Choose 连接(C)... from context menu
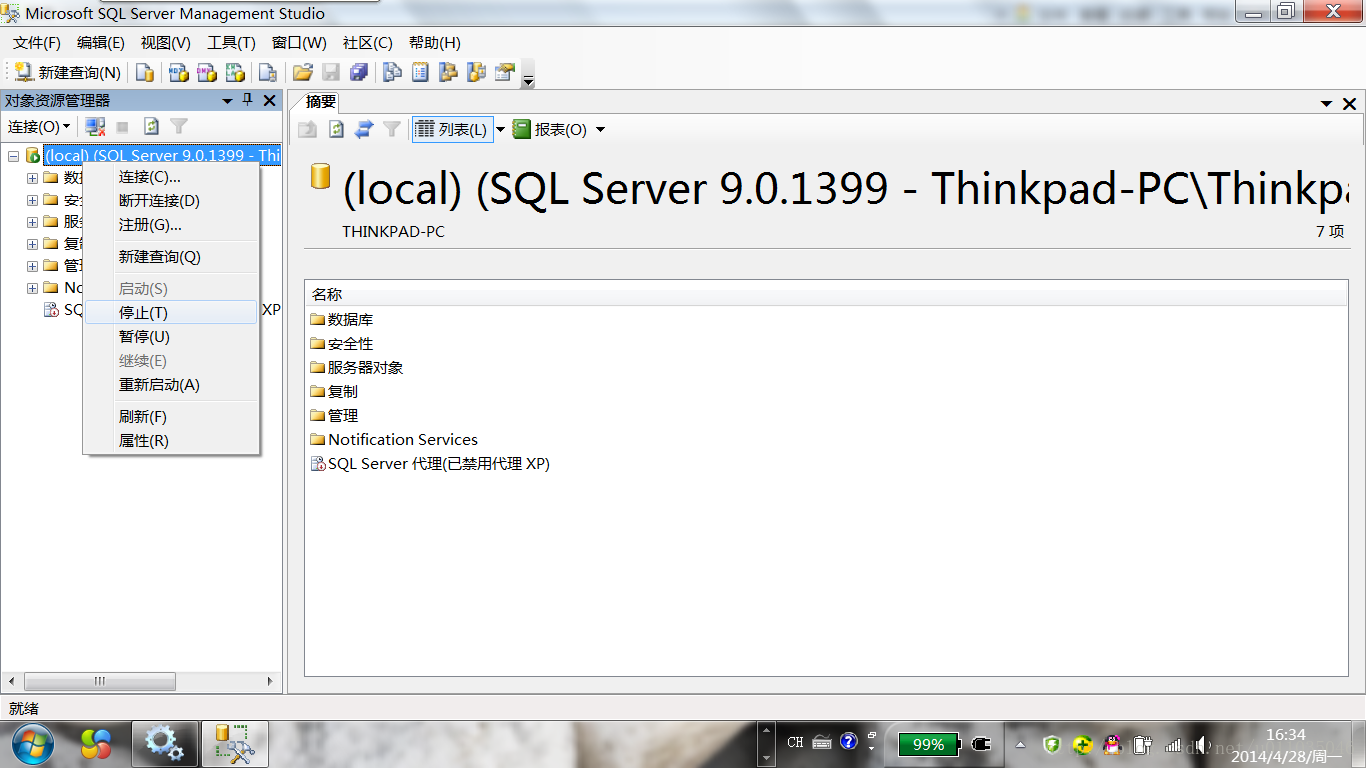This screenshot has height=768, width=1366. click(171, 177)
